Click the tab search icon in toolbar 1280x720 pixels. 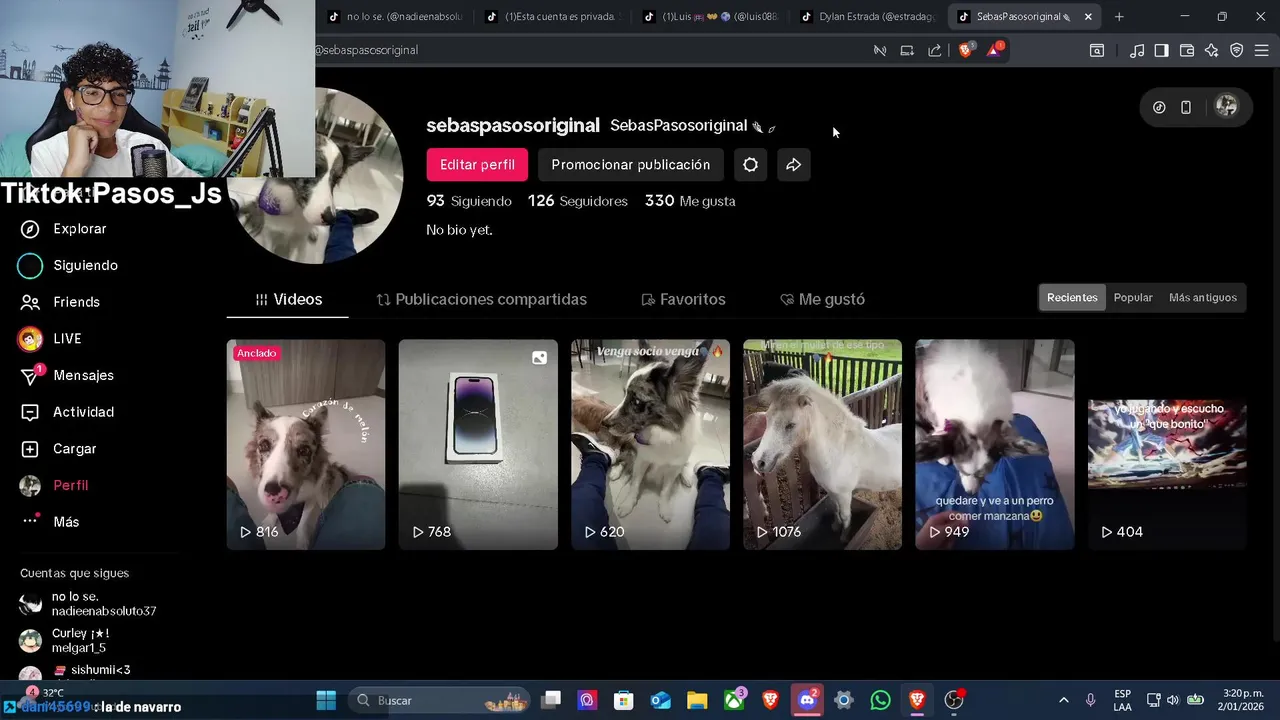(x=1097, y=50)
